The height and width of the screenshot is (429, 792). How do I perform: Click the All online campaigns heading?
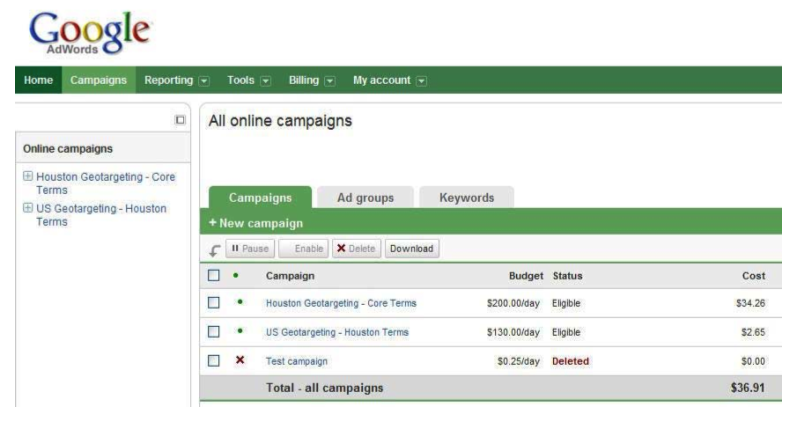[280, 121]
